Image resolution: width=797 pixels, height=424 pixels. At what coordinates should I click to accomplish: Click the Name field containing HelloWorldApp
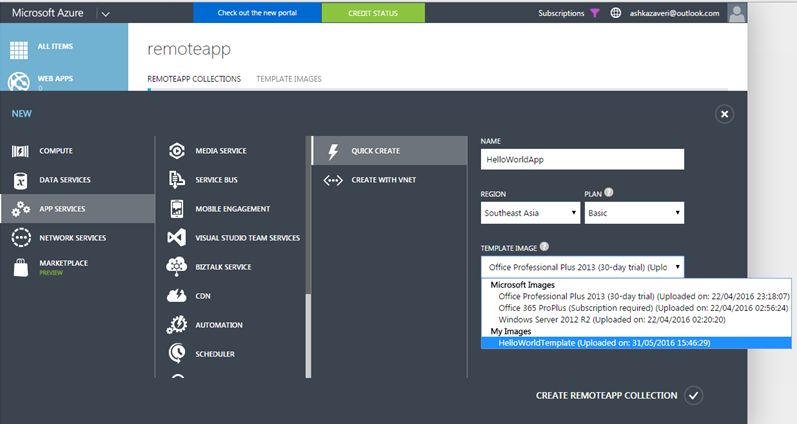(583, 160)
